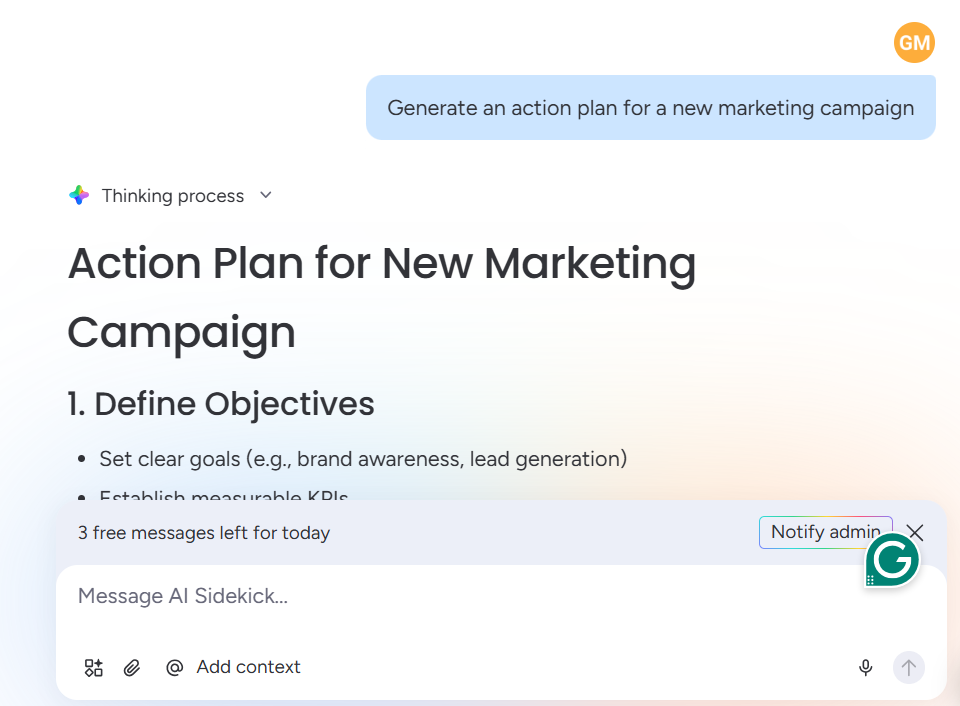Focus the Message AI Sidekick input field
Viewport: 960px width, 706px height.
tap(450, 597)
